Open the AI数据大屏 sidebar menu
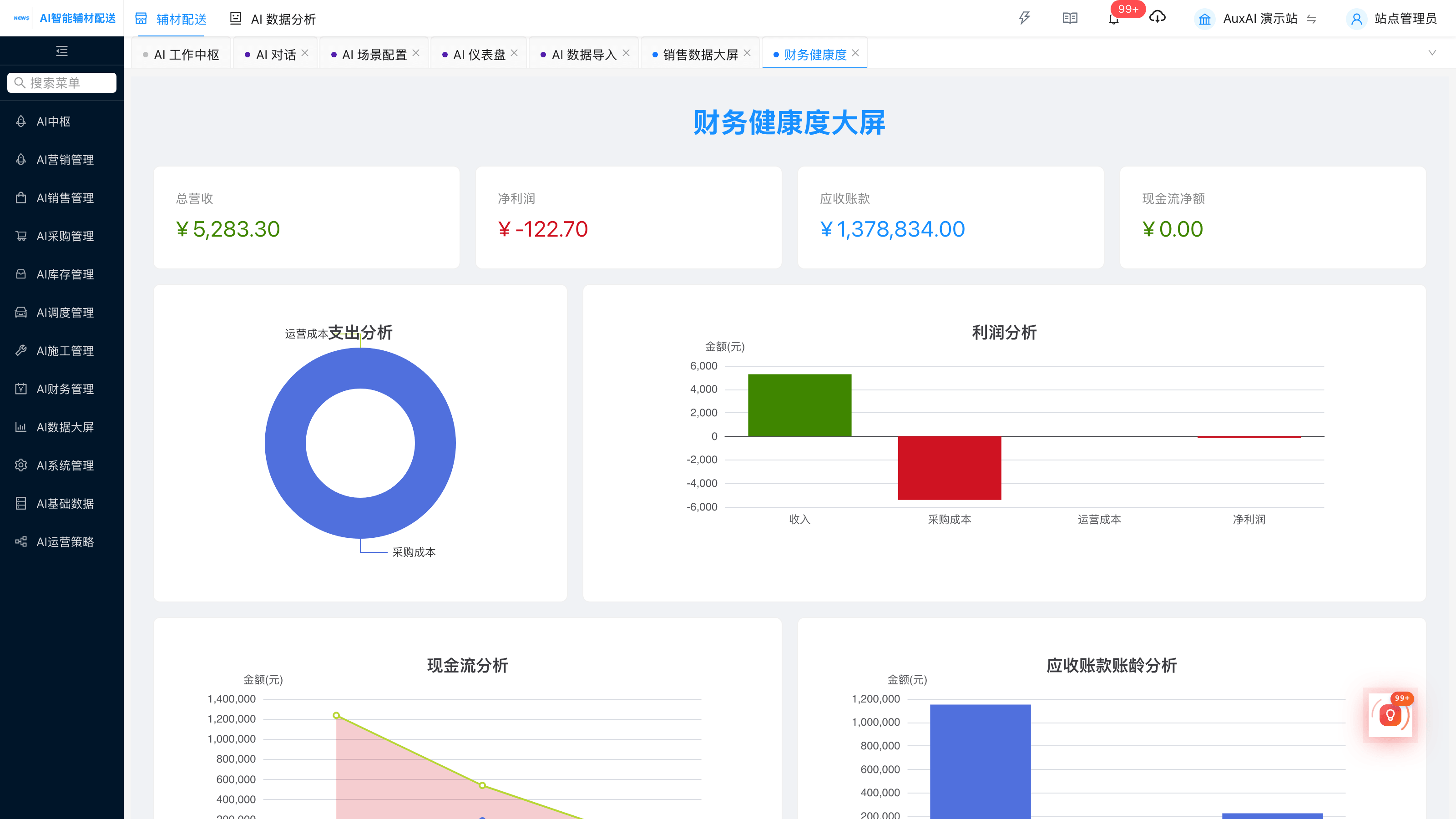Screen dimensions: 1456x819 click(61, 427)
